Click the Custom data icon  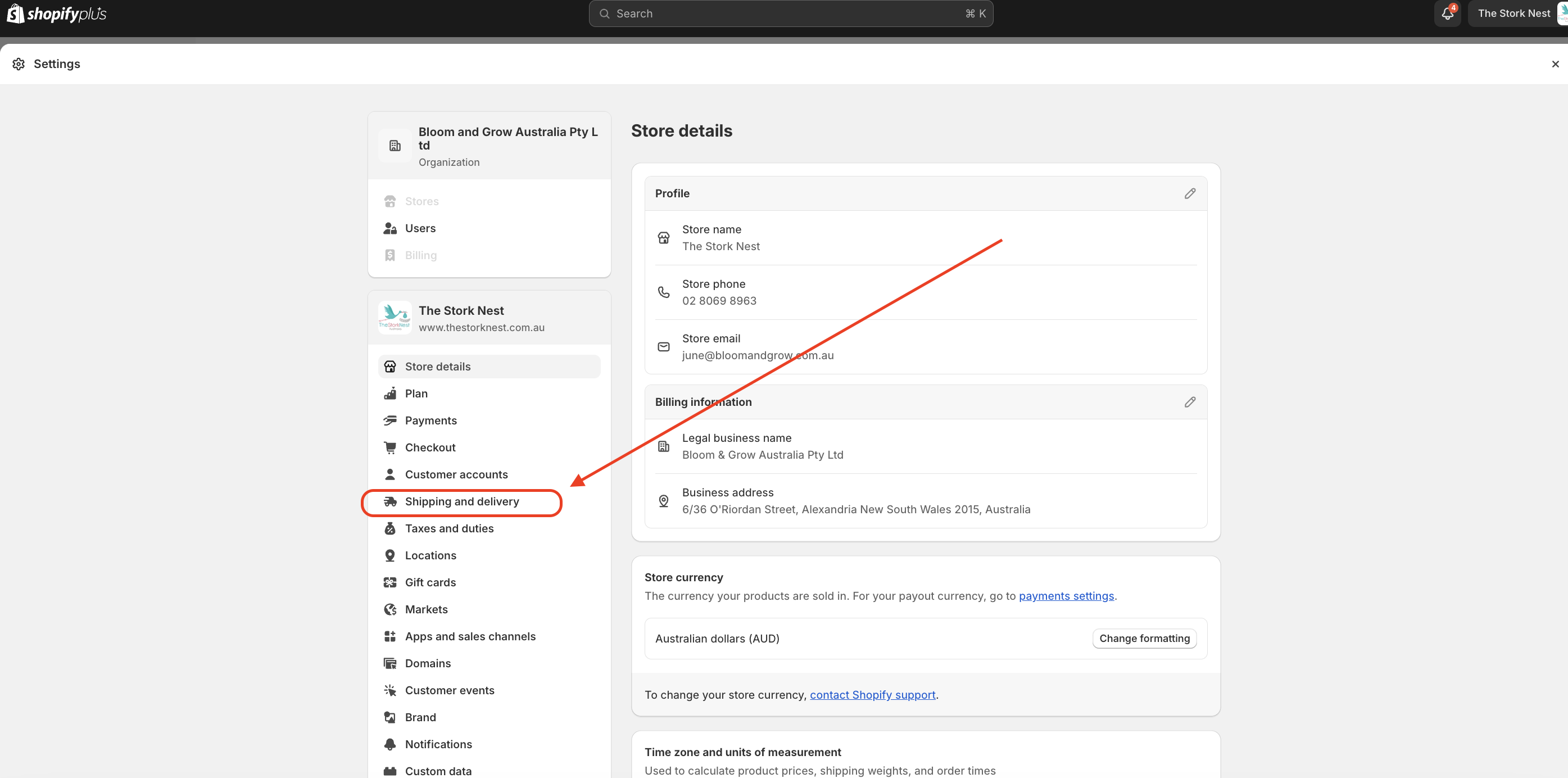(x=390, y=771)
